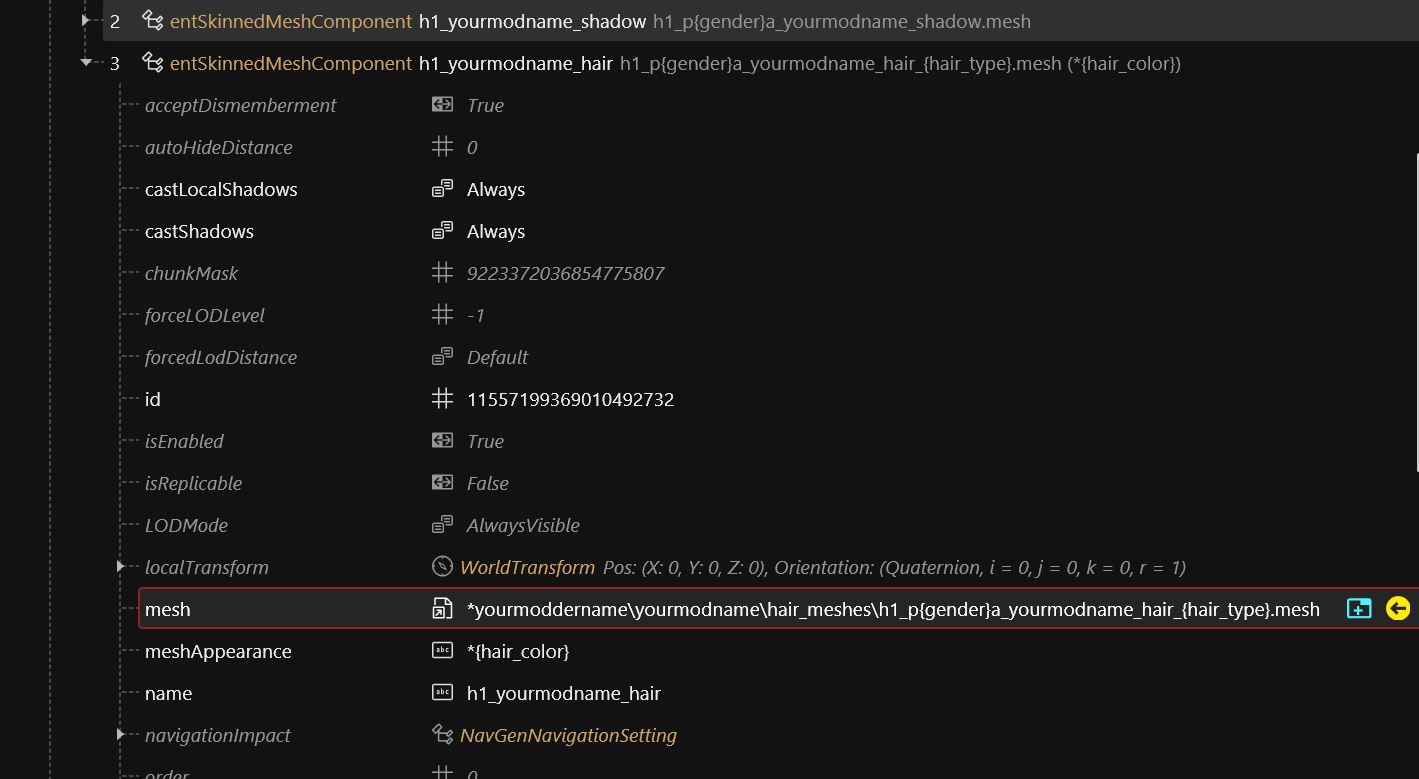Click the compass icon beside WorldTransform

click(442, 567)
